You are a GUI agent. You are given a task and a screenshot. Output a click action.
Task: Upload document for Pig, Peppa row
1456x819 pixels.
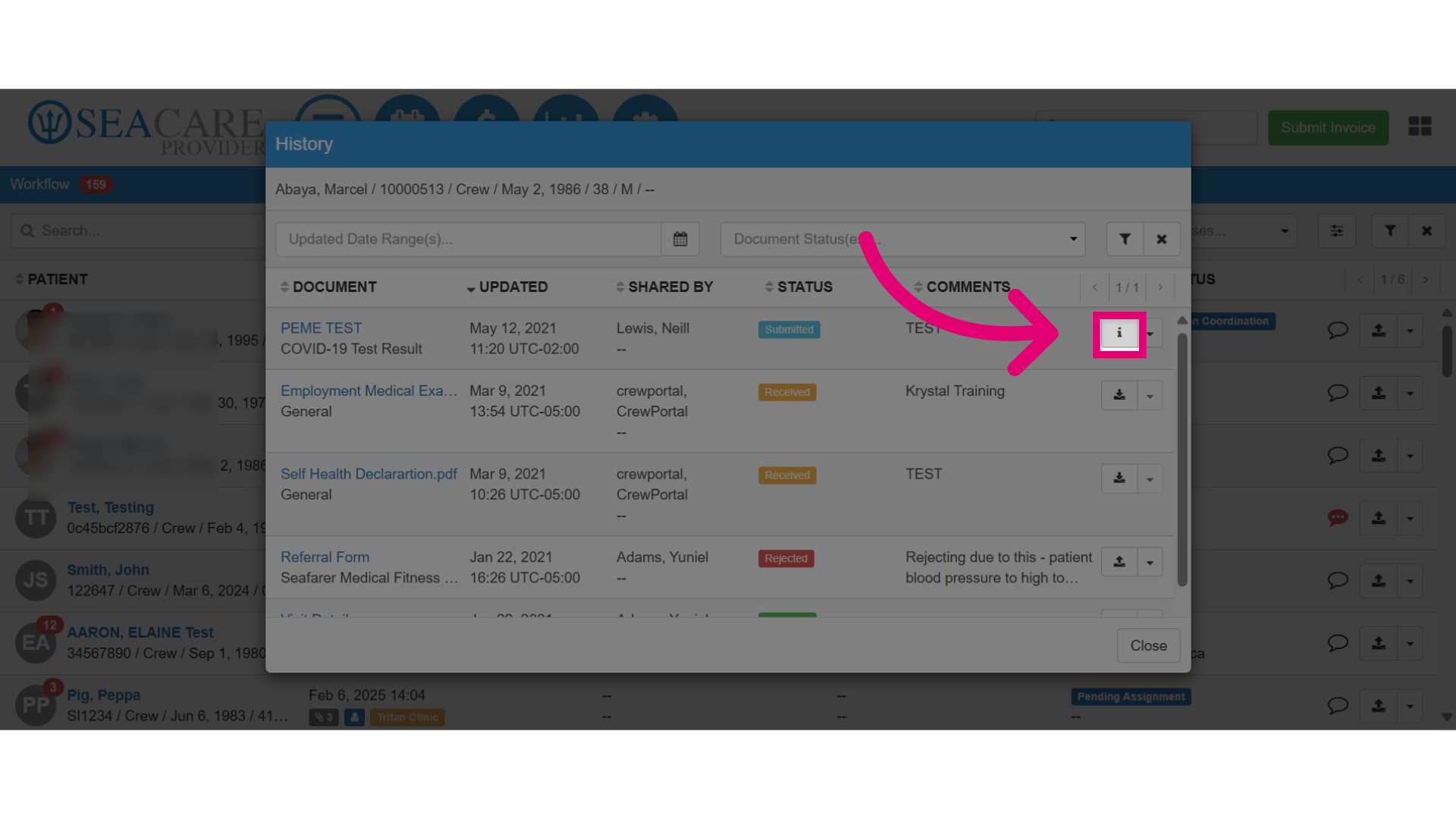coord(1379,706)
